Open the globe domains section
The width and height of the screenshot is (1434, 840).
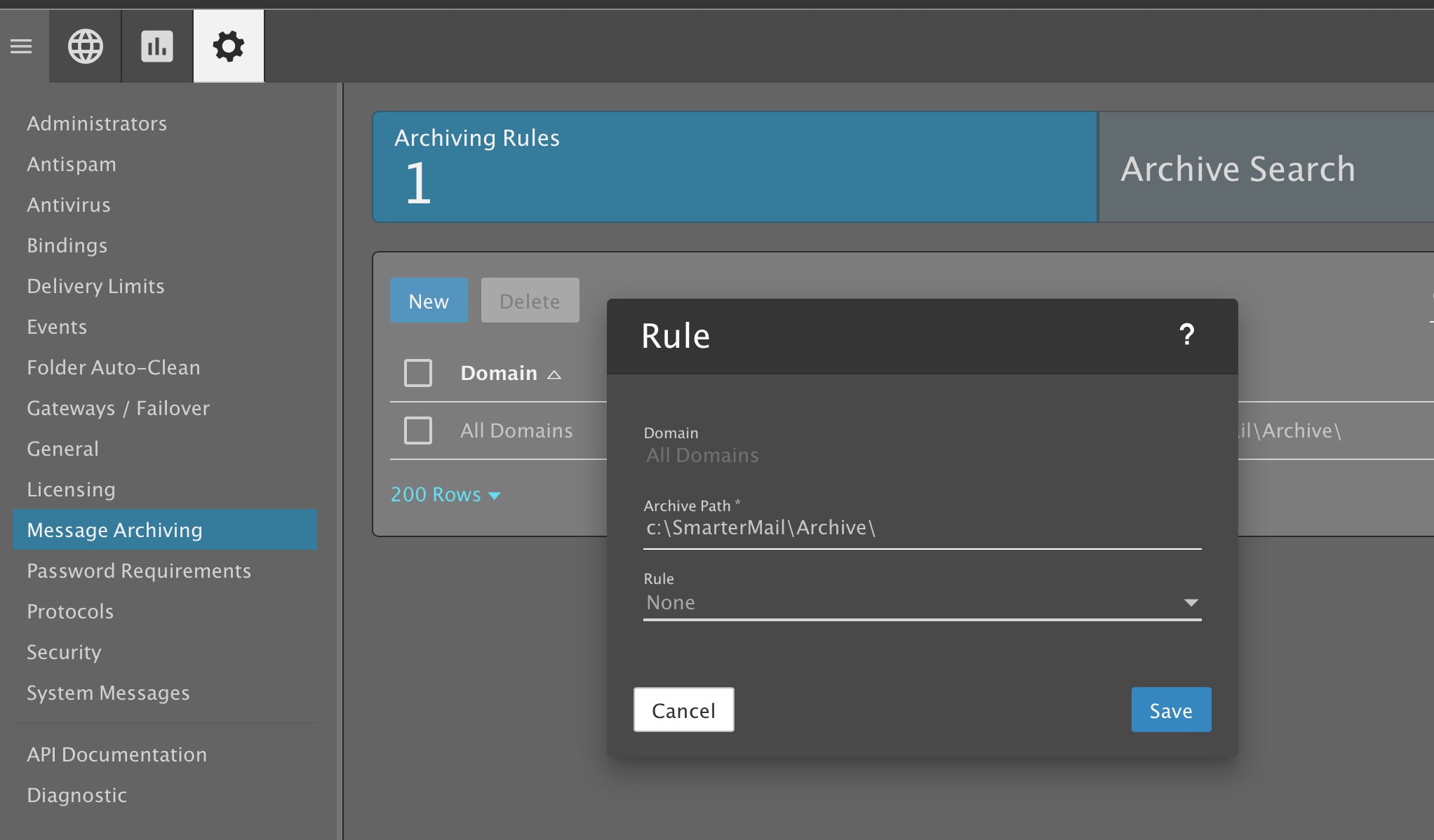86,46
